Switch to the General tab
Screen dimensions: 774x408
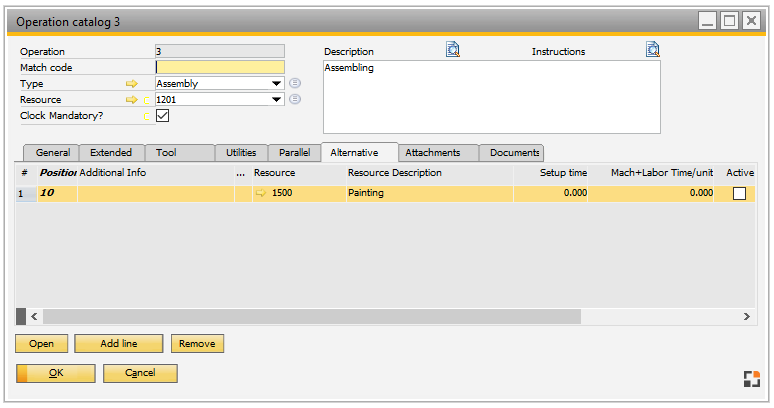[52, 153]
